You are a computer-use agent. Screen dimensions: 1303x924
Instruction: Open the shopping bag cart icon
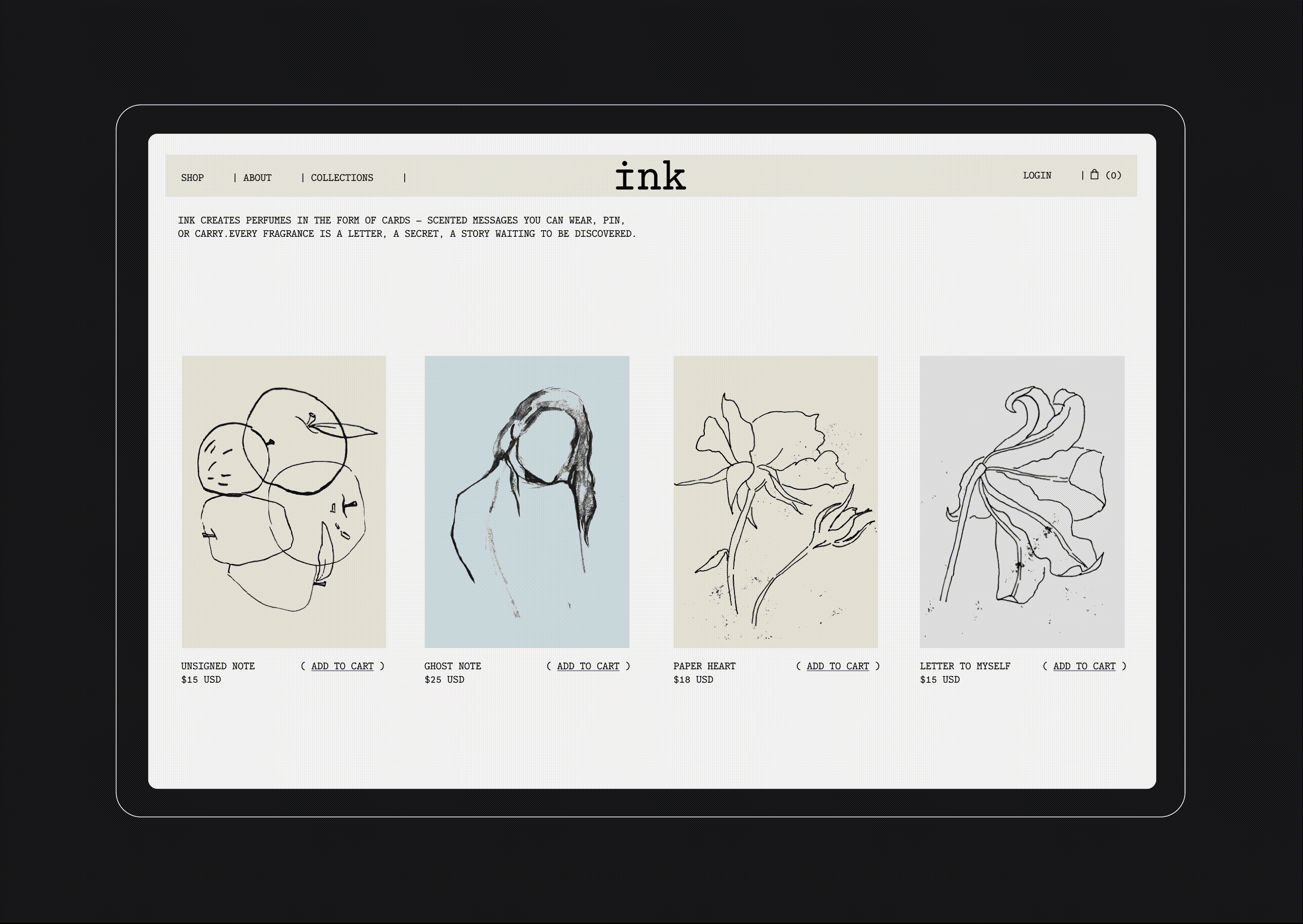pos(1093,174)
